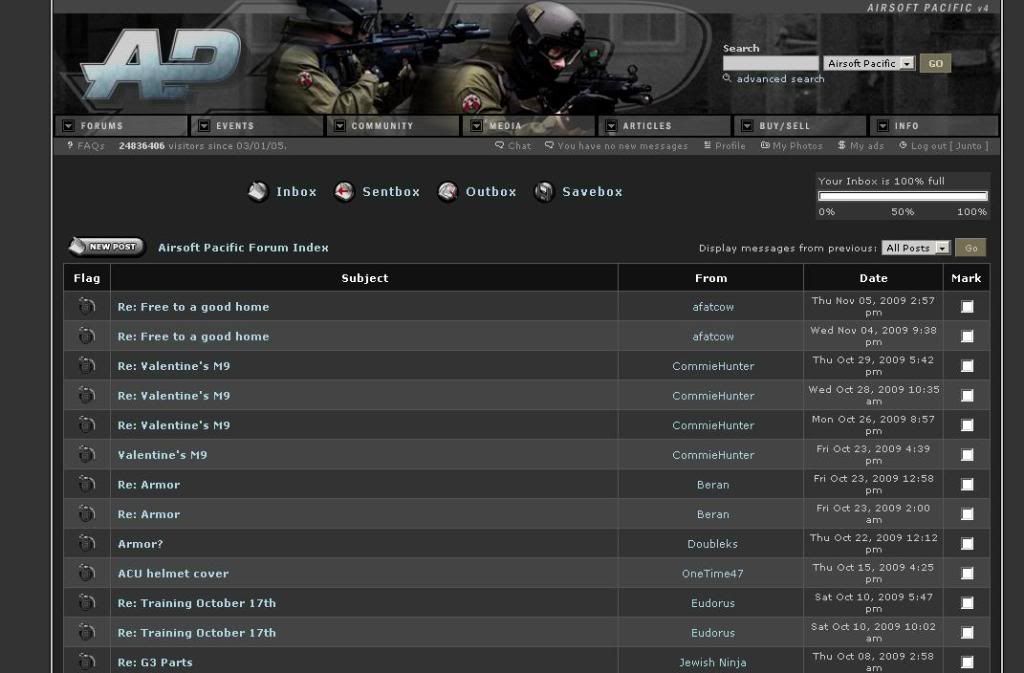Switch to the Outbox text tab
The height and width of the screenshot is (673, 1024).
[491, 191]
